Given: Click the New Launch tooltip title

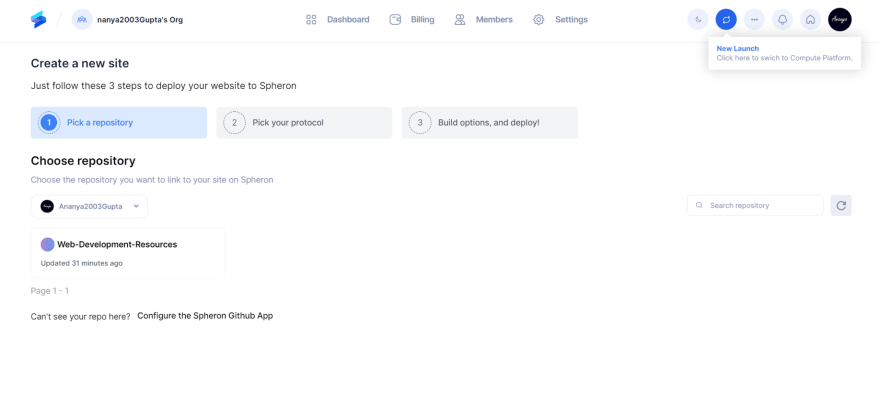Looking at the screenshot, I should (737, 48).
